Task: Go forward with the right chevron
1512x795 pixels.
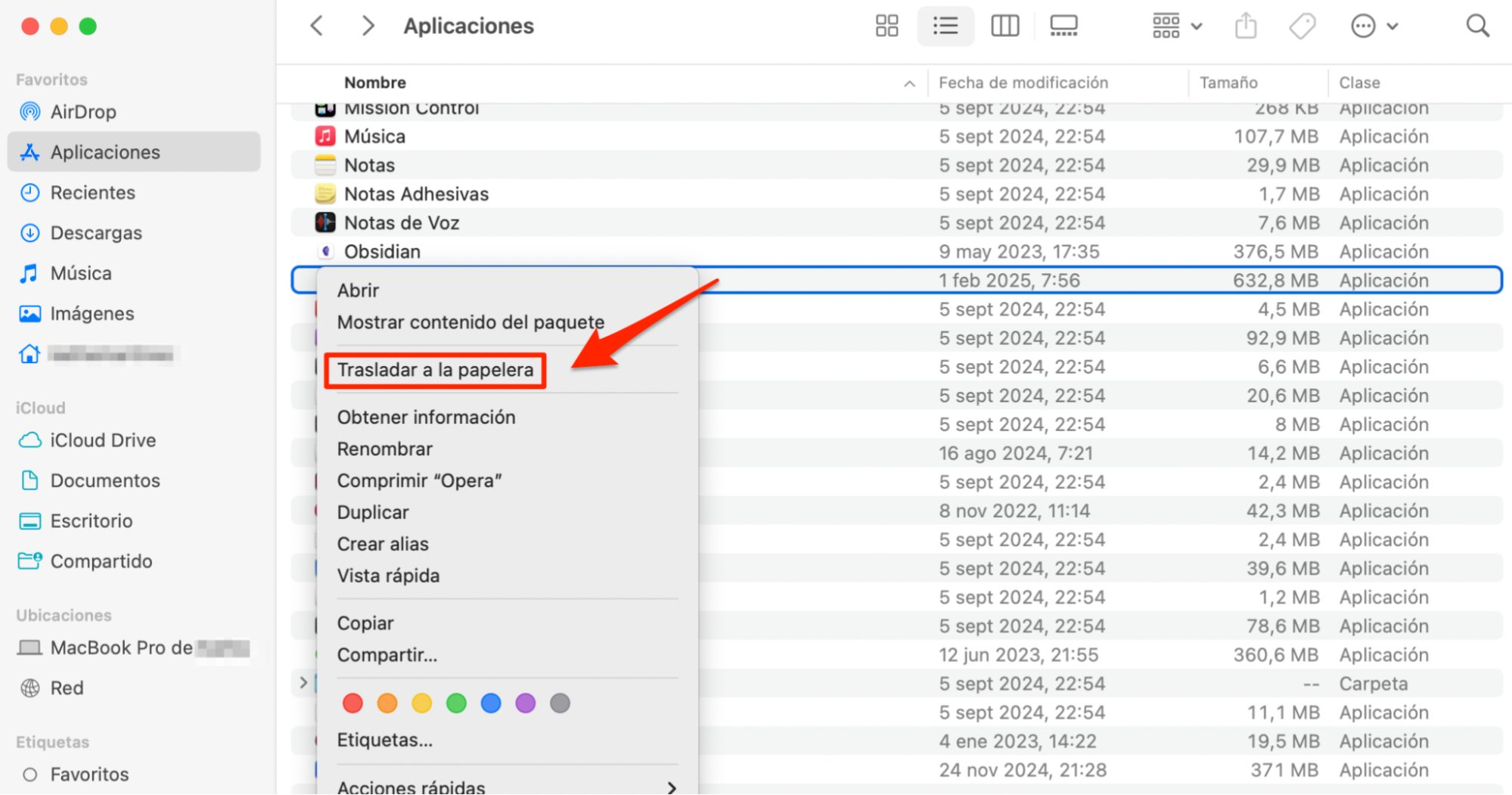Action: point(368,26)
